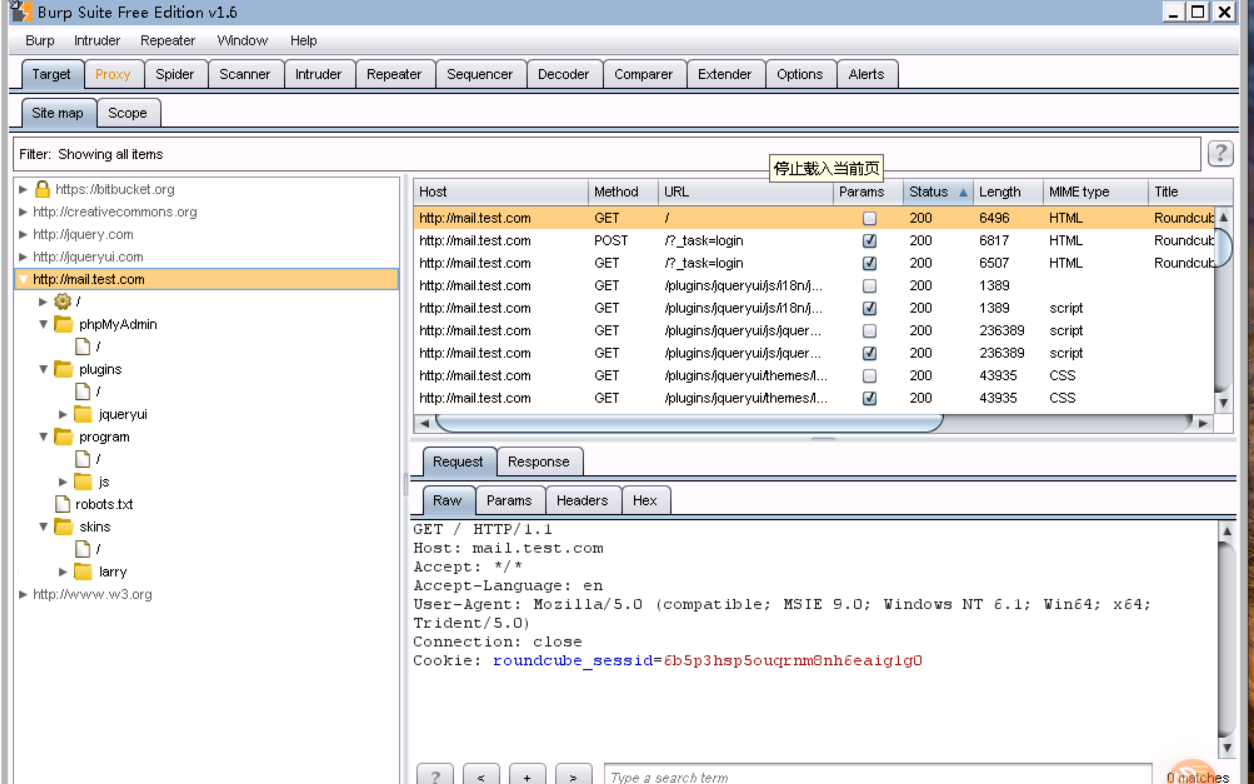1254x784 pixels.
Task: Open the Intruder menu in menu bar
Action: (x=97, y=41)
